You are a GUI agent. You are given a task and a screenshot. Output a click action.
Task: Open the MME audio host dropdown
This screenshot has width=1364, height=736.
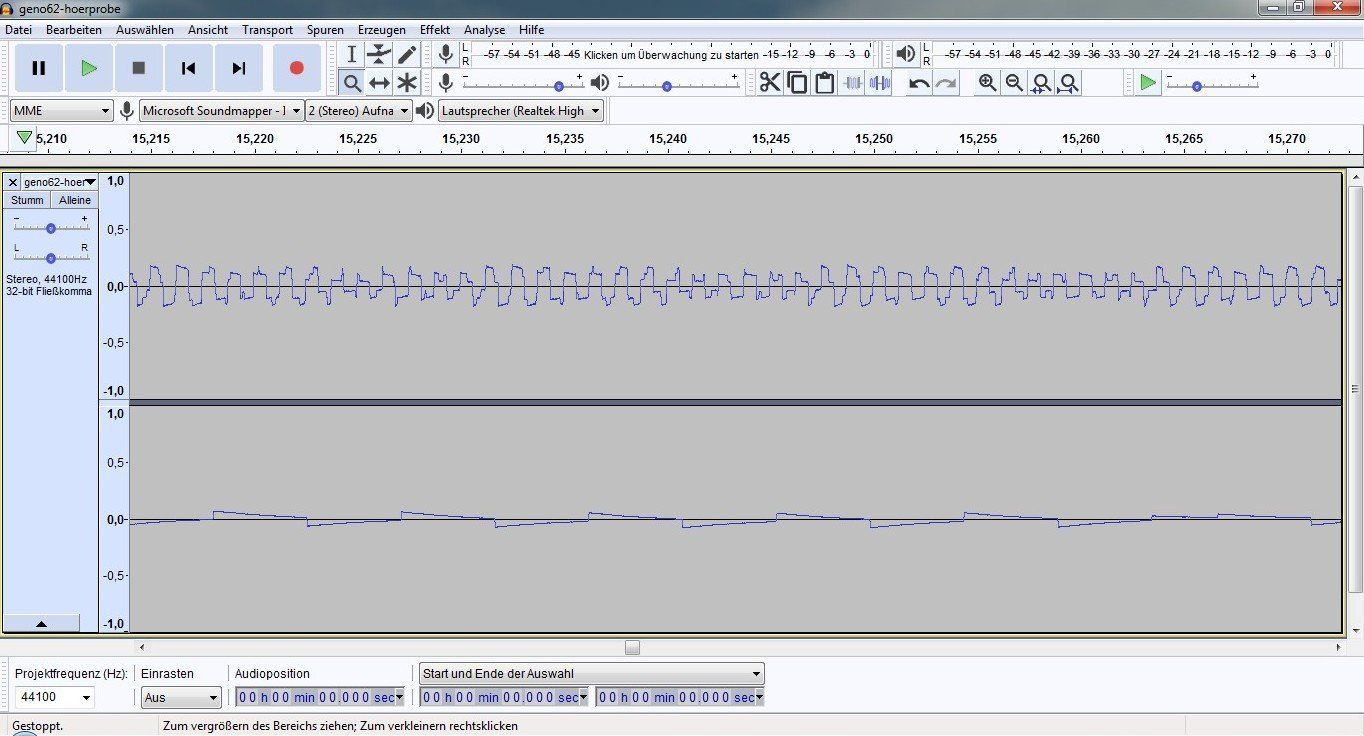tap(62, 111)
